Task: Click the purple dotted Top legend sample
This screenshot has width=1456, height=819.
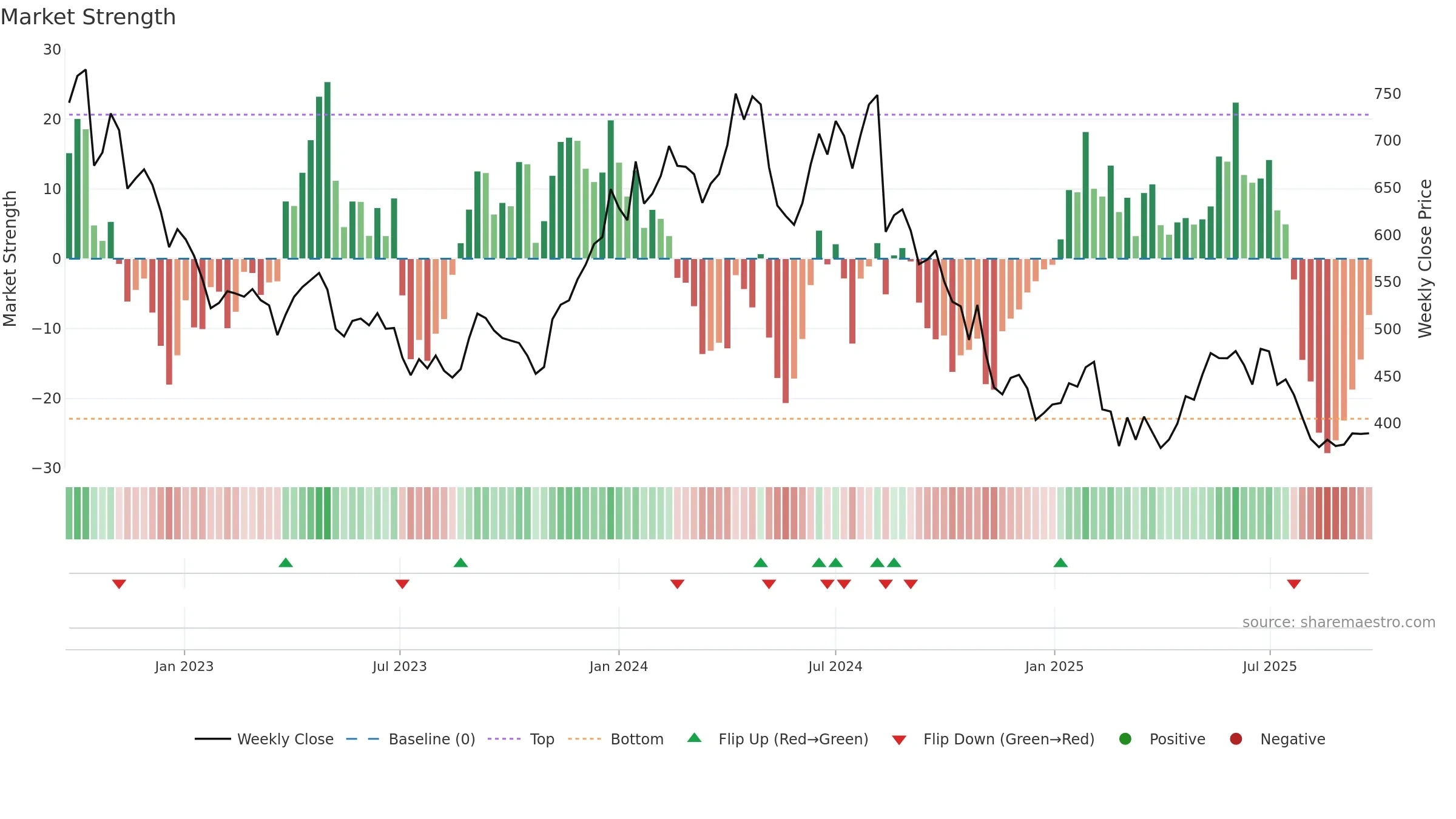Action: pyautogui.click(x=504, y=739)
